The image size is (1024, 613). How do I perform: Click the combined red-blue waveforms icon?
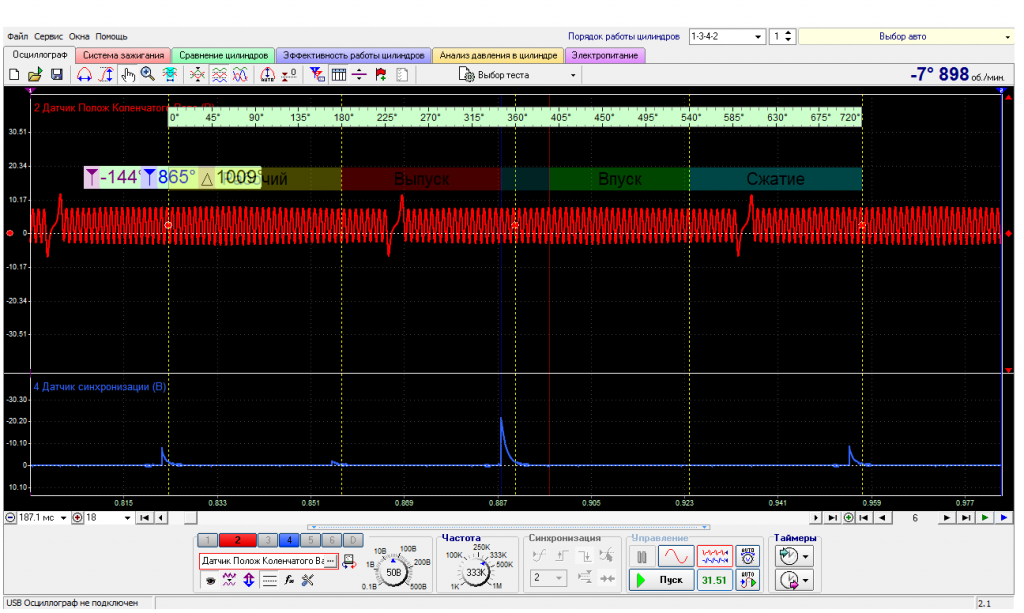240,74
